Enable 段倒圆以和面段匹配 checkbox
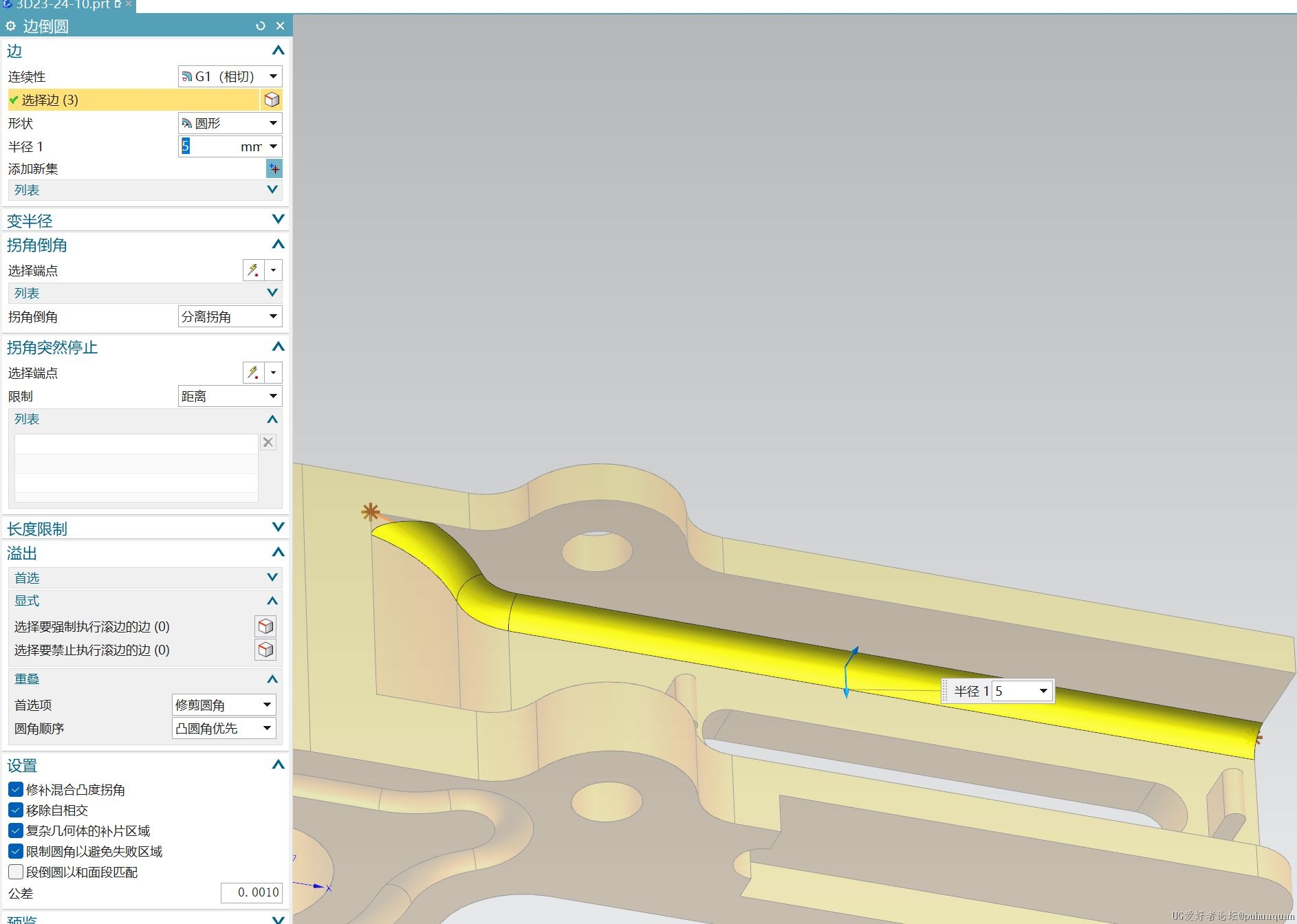This screenshot has width=1297, height=924. [x=15, y=872]
